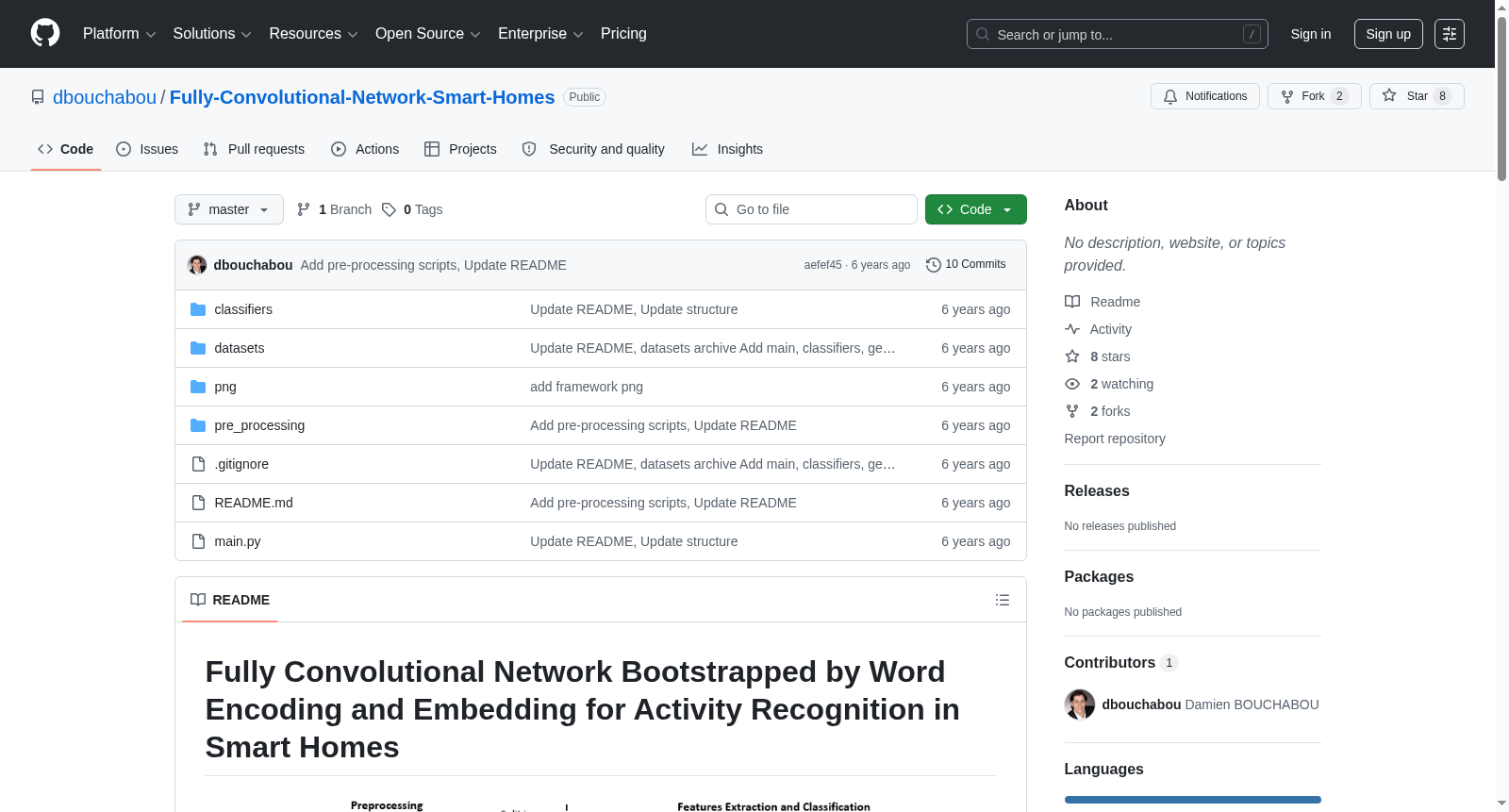Screen dimensions: 1509x812
Task: Click the star icon beside 8 stars
Action: pos(1072,356)
